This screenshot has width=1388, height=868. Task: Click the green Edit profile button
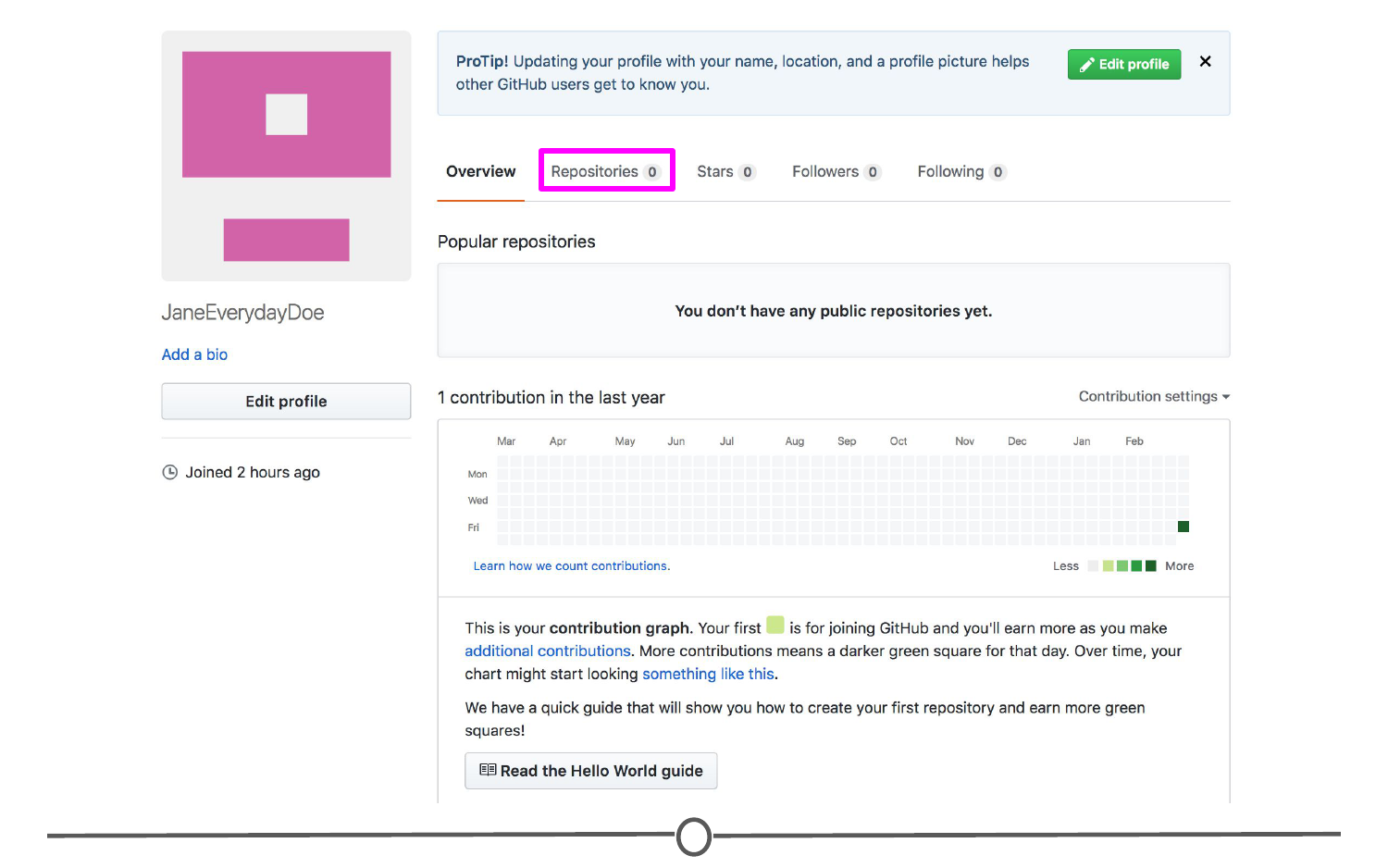click(1123, 65)
